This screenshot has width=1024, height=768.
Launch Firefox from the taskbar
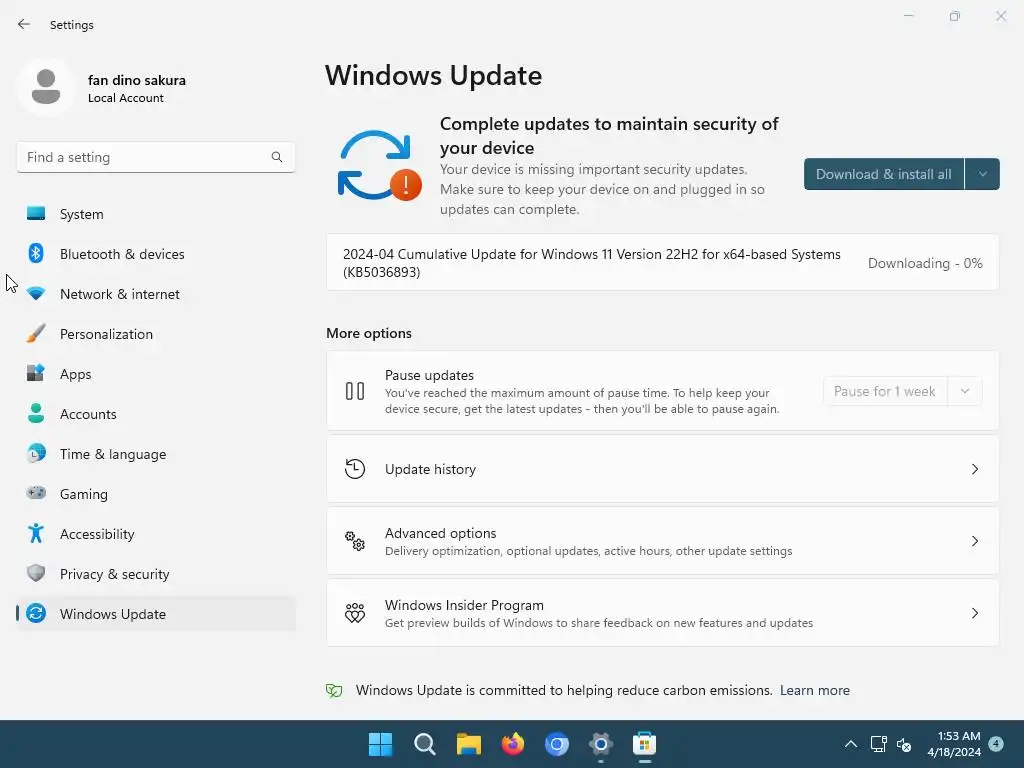click(513, 744)
